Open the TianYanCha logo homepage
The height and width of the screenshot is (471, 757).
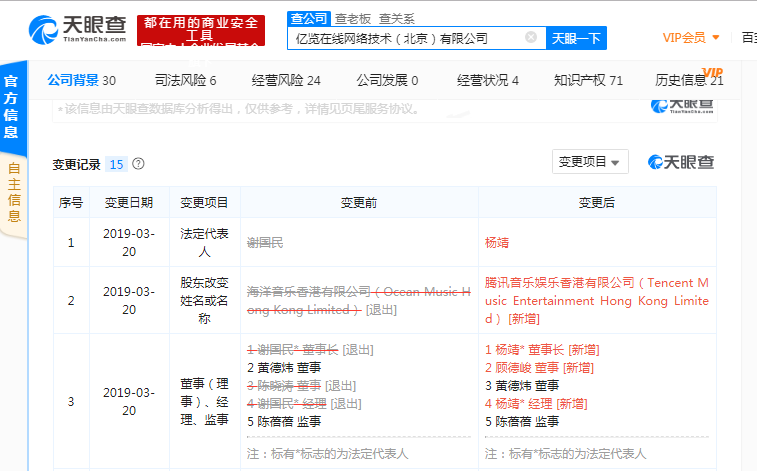coord(78,29)
